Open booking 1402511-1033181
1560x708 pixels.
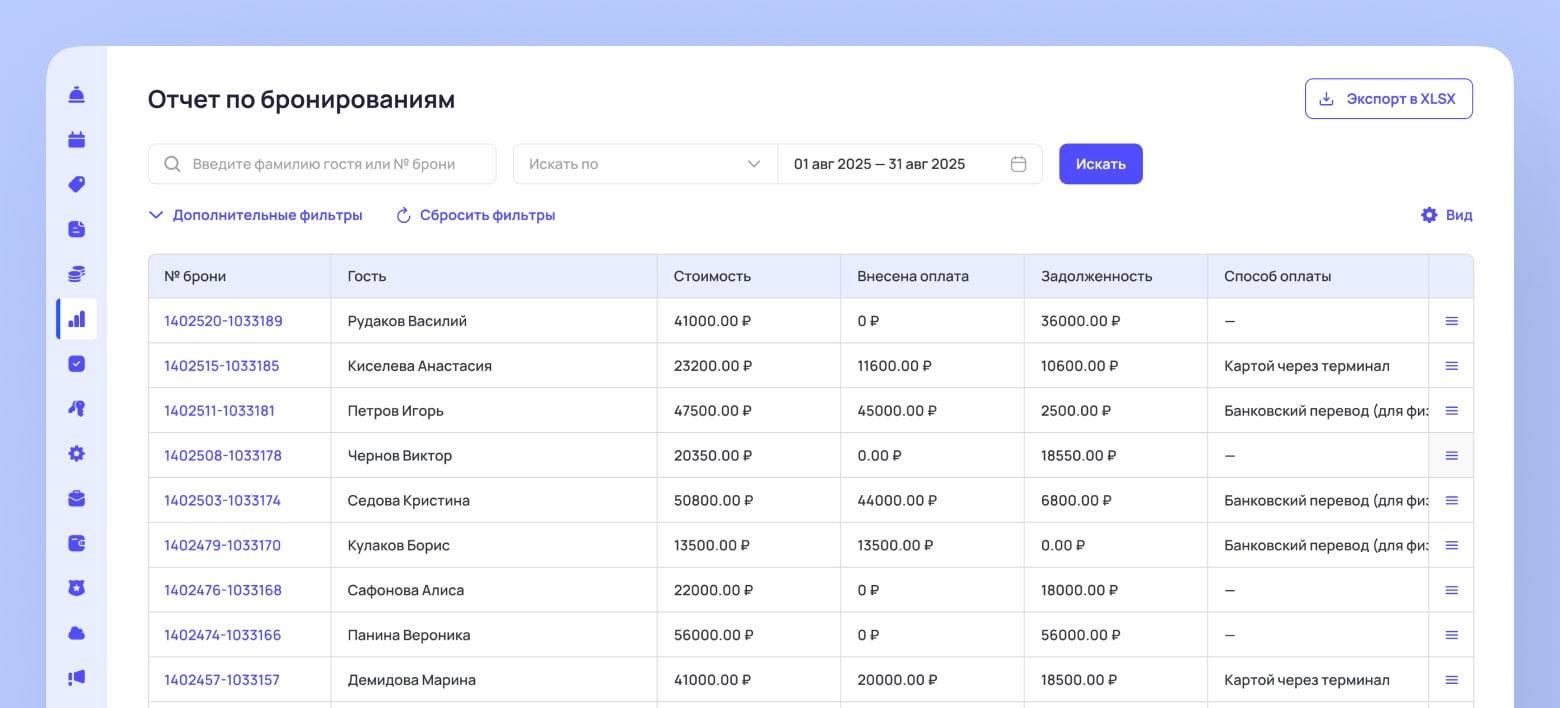(219, 411)
